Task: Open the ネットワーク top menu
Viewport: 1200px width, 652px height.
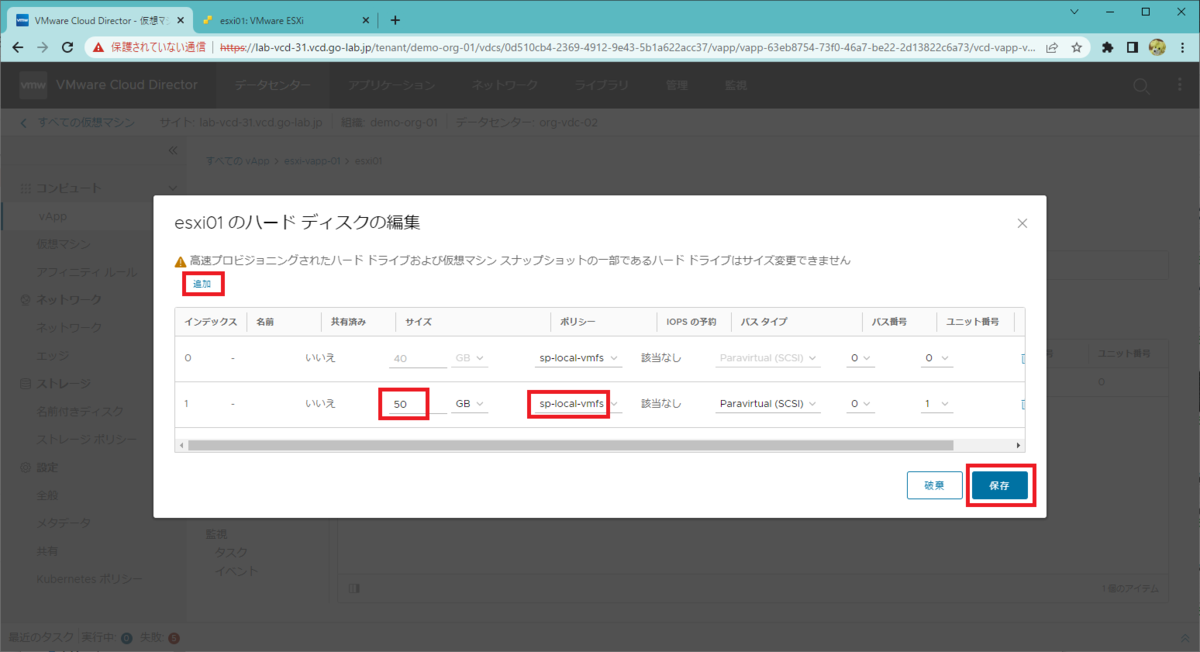Action: 505,86
